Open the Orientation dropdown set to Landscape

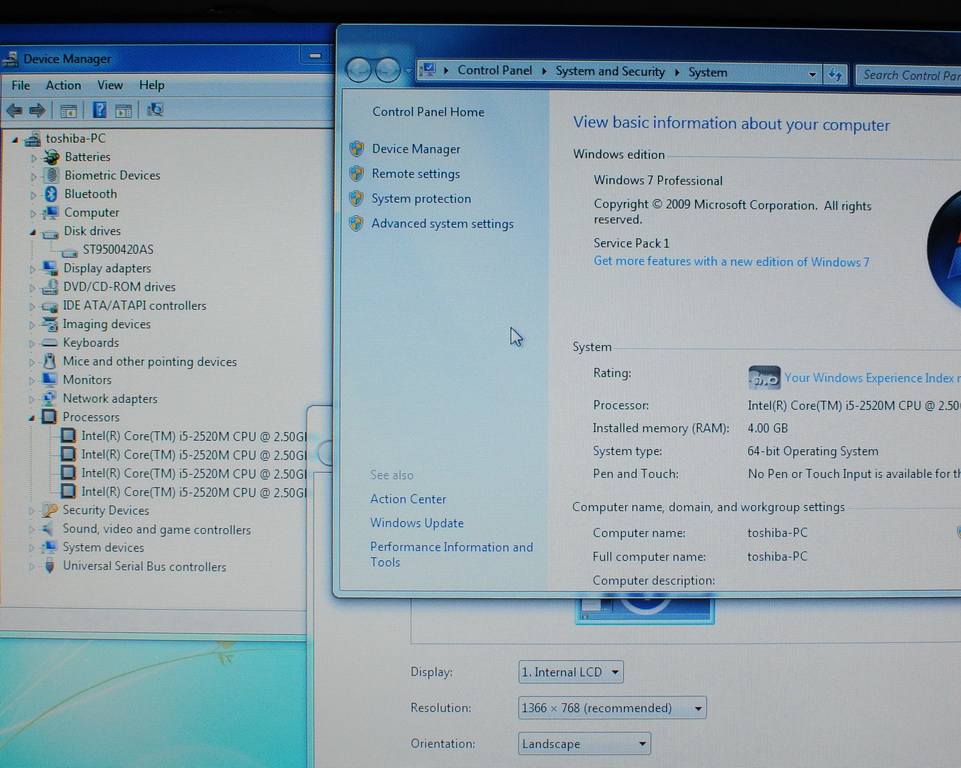[x=584, y=744]
